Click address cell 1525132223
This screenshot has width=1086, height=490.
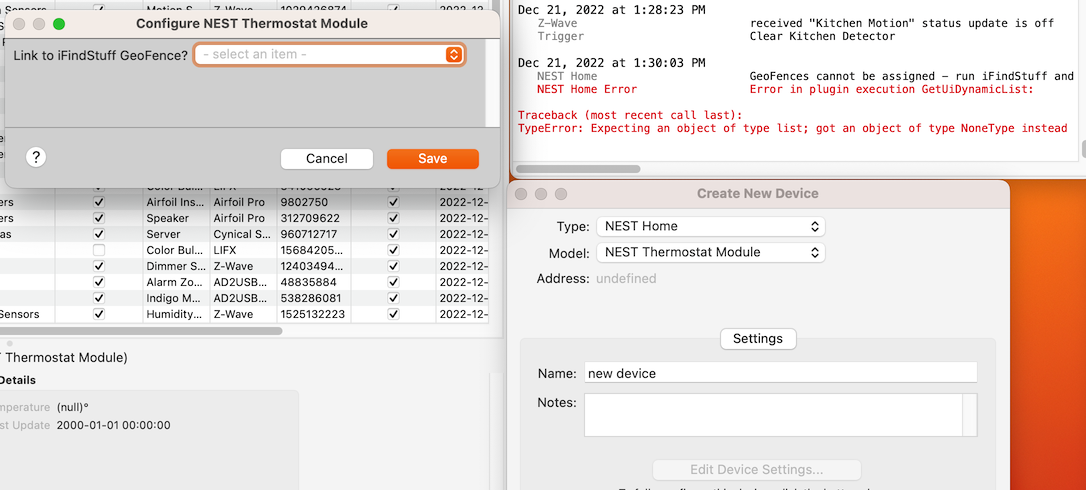[314, 314]
